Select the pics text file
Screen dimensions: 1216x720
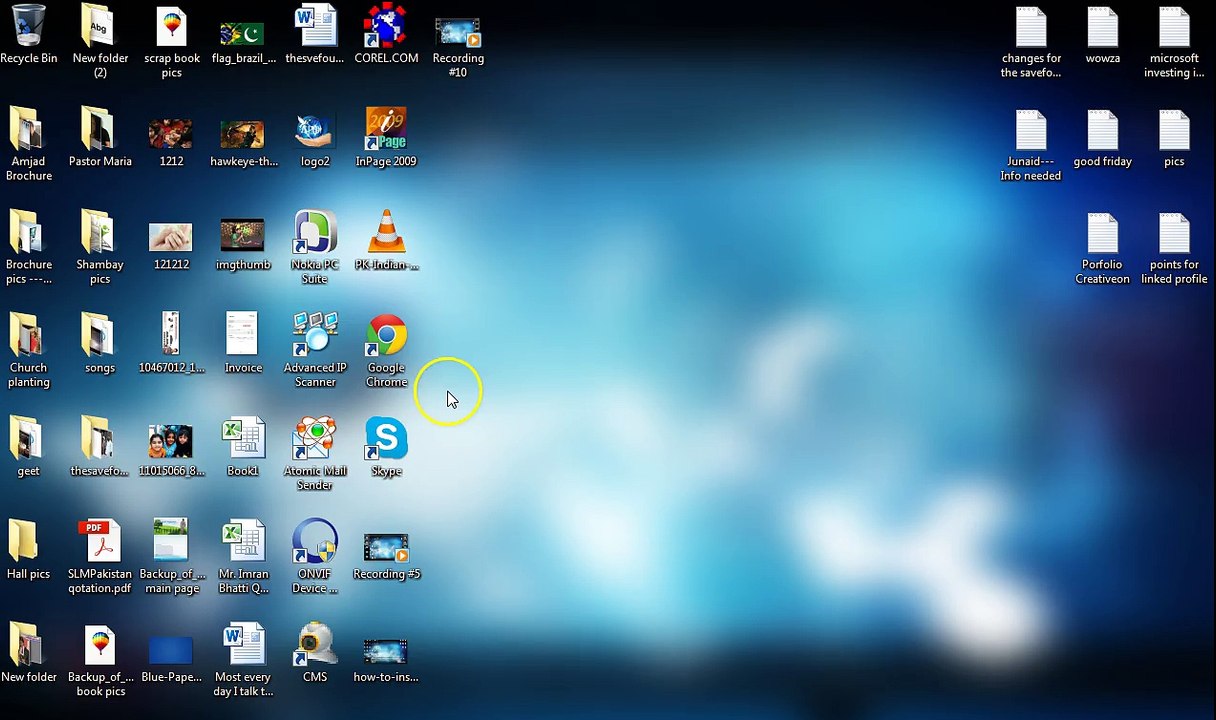(1174, 130)
